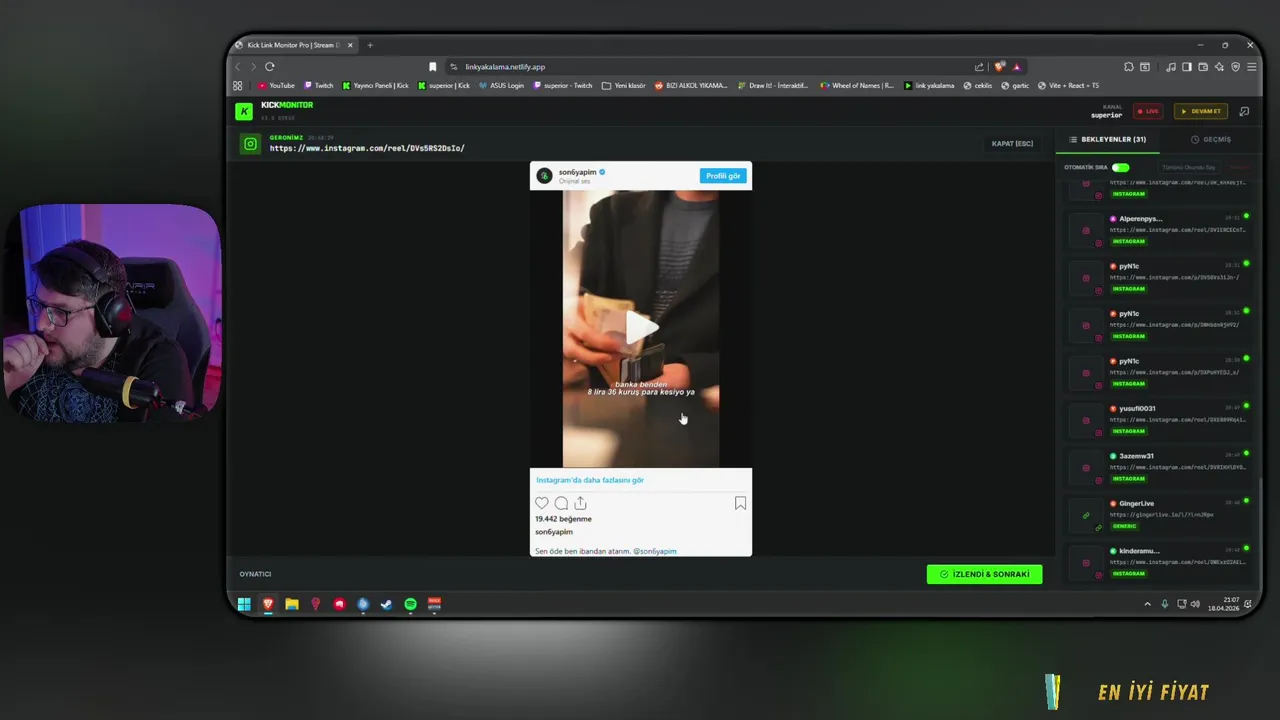Screen dimensions: 1280x720
Task: Select 3azemw31 queue entry
Action: [1159, 467]
